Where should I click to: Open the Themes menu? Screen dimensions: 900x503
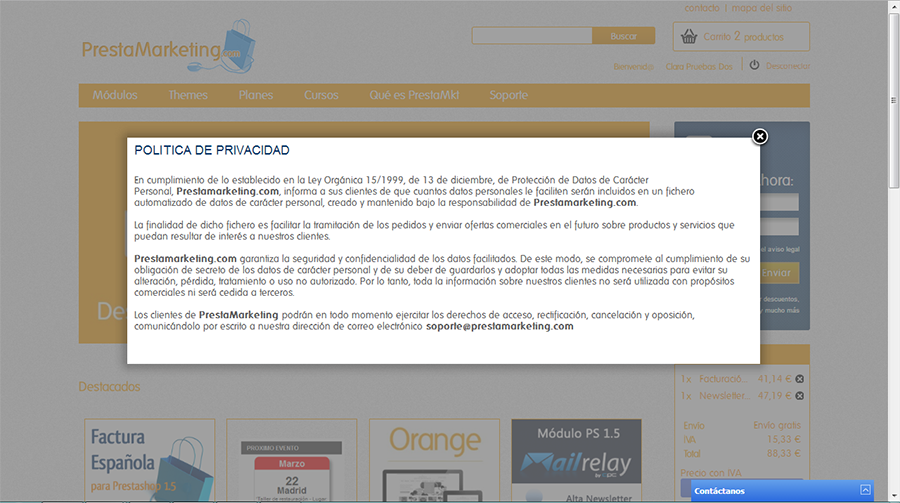[x=188, y=95]
